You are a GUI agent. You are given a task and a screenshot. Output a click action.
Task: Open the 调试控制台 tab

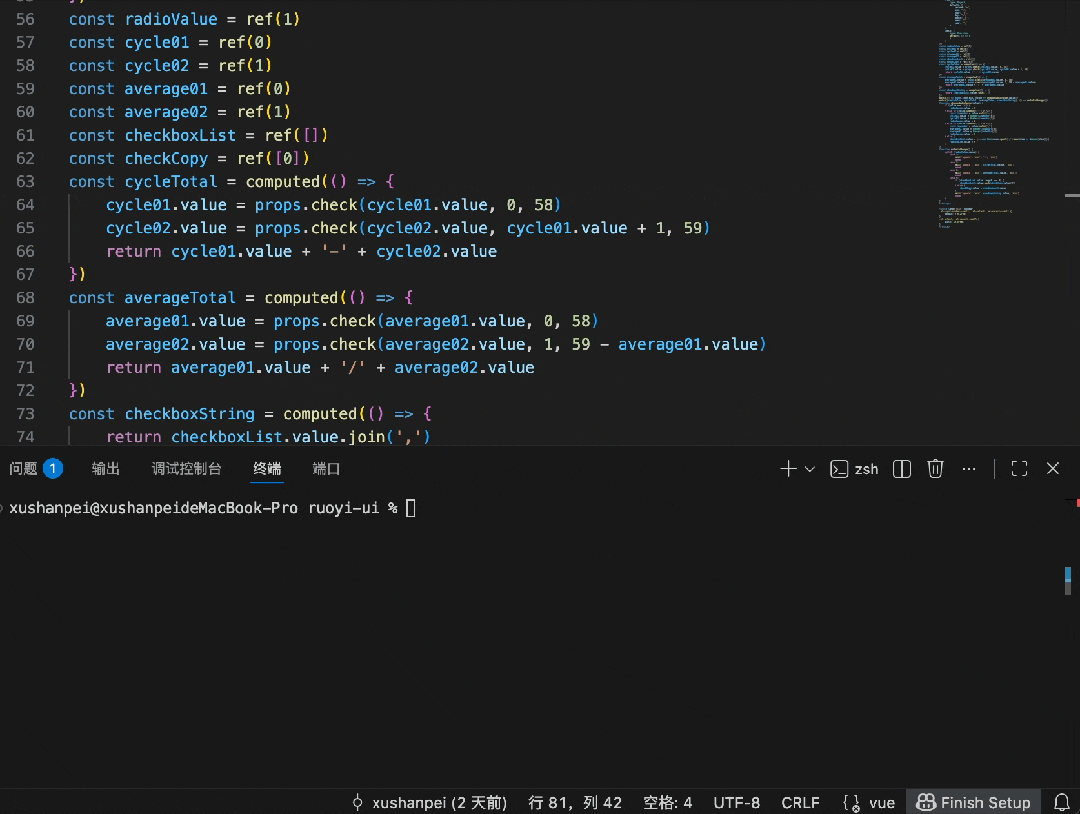point(186,468)
